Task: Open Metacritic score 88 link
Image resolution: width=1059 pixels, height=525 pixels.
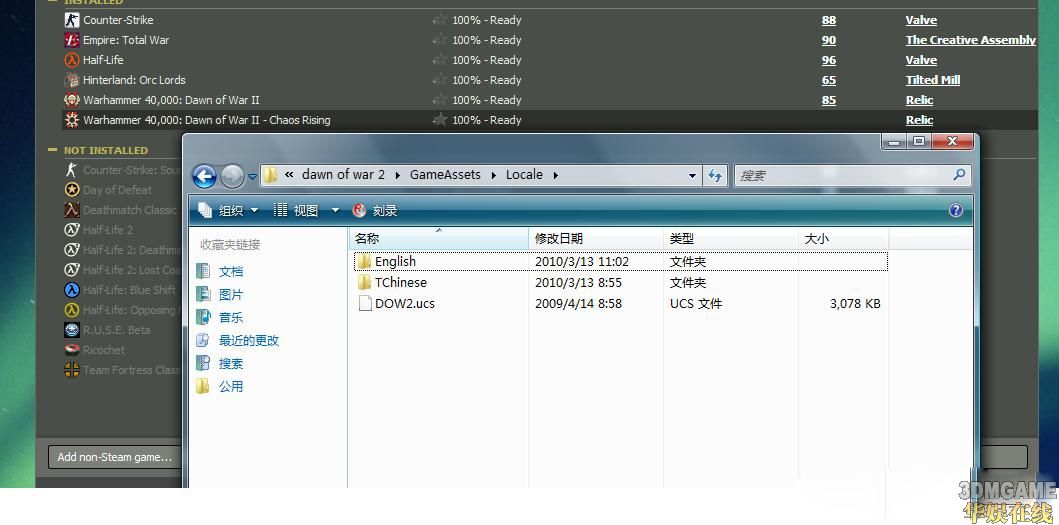Action: click(829, 20)
